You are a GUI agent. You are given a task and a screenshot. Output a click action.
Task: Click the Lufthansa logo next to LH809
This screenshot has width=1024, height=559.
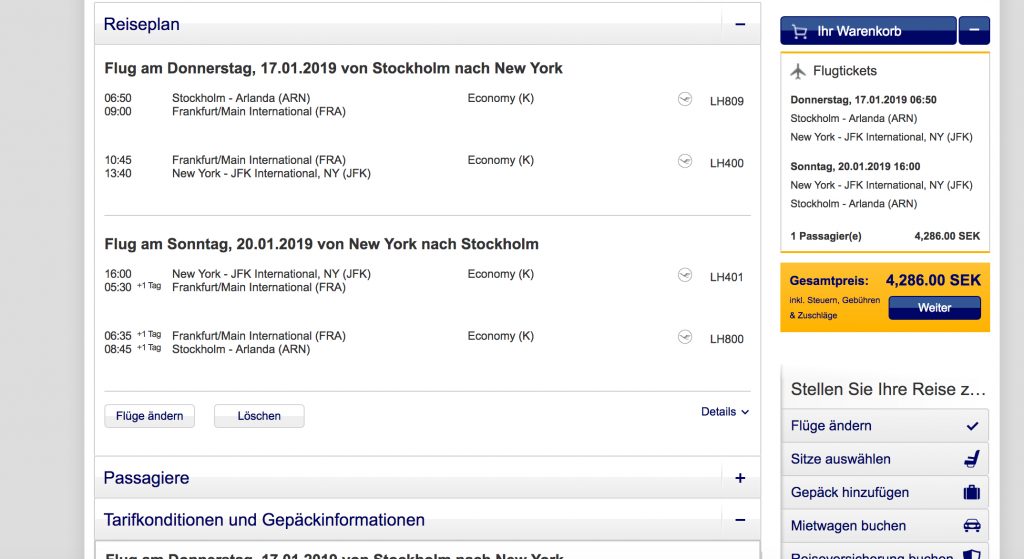pos(685,99)
